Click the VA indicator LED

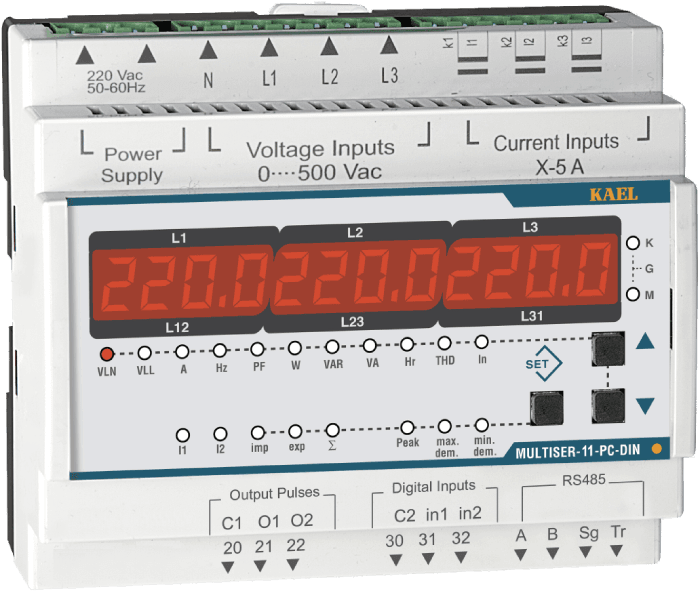point(370,345)
